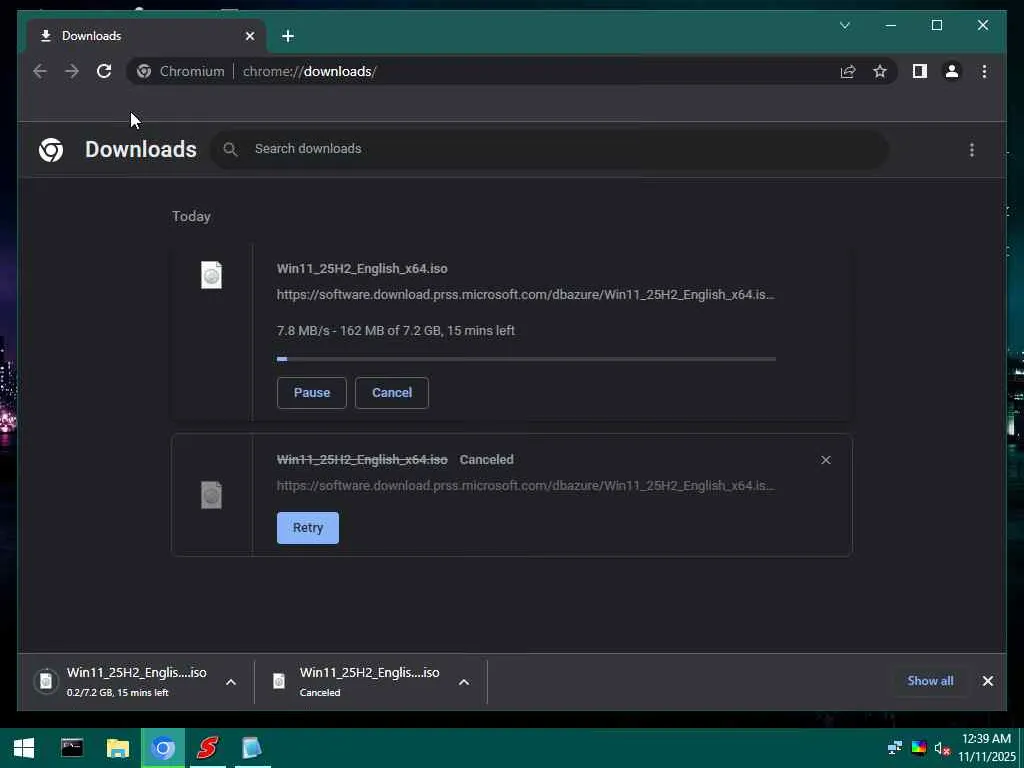Open the tab search dropdown arrow

click(844, 25)
